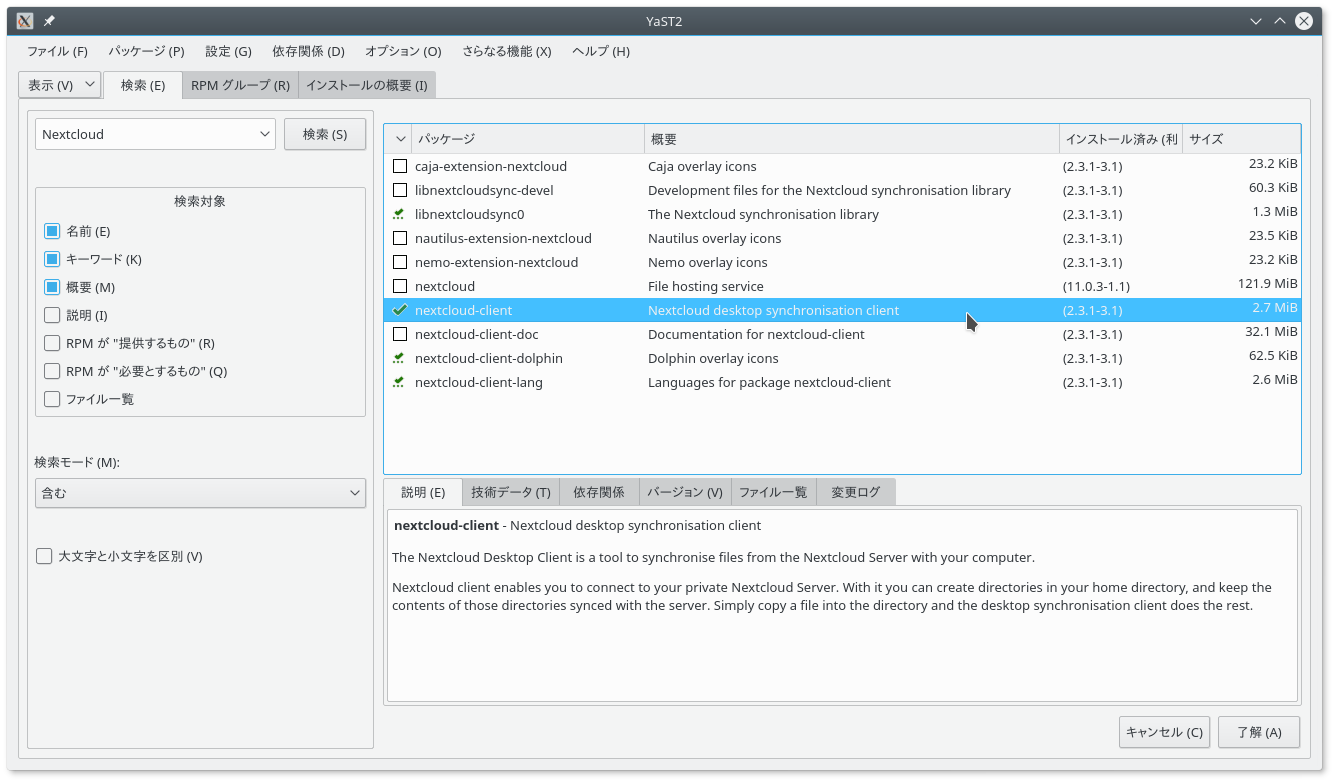Click the 検索 (S) search button

[325, 134]
